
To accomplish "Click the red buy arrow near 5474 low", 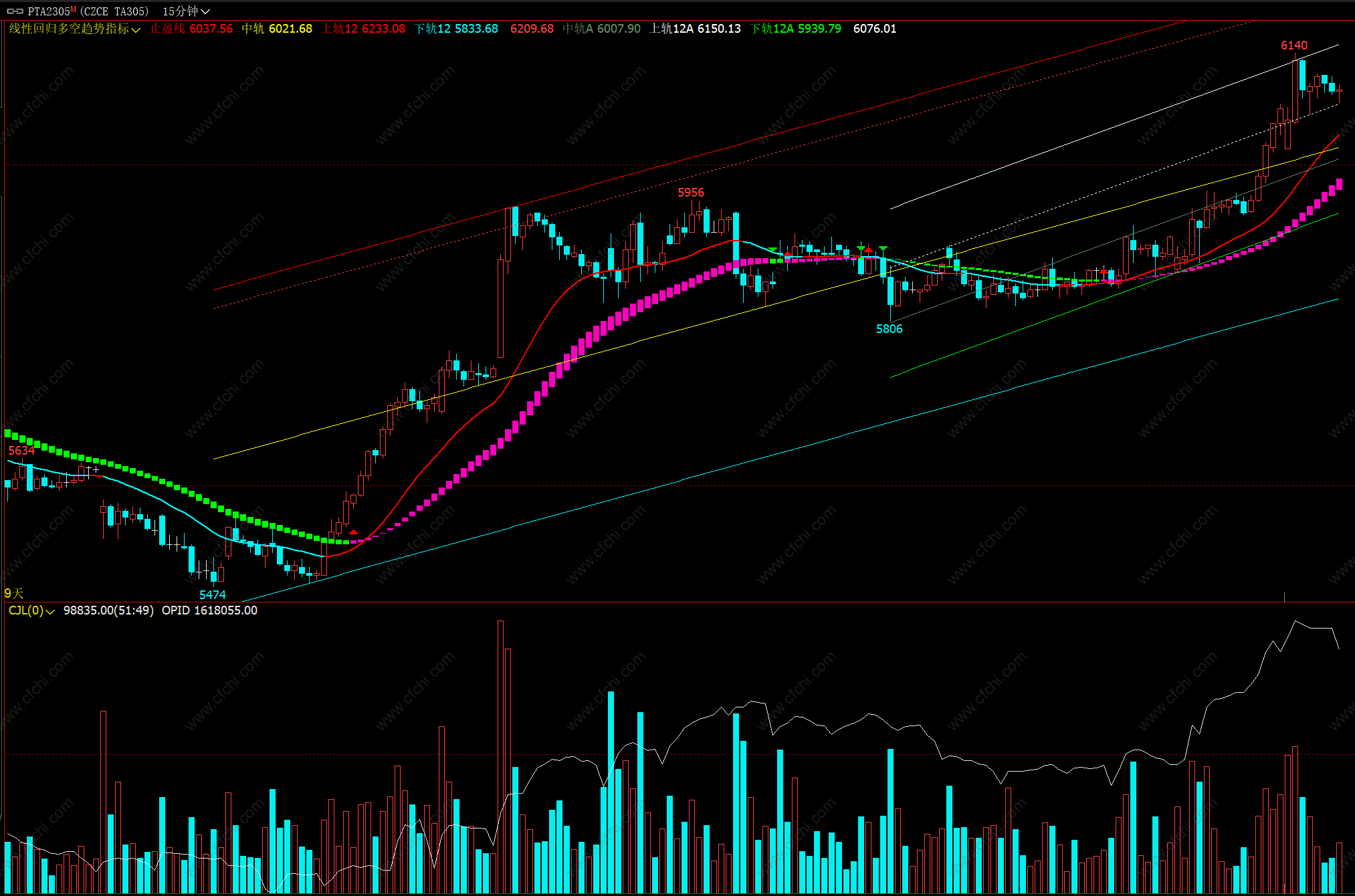I will coord(353,532).
